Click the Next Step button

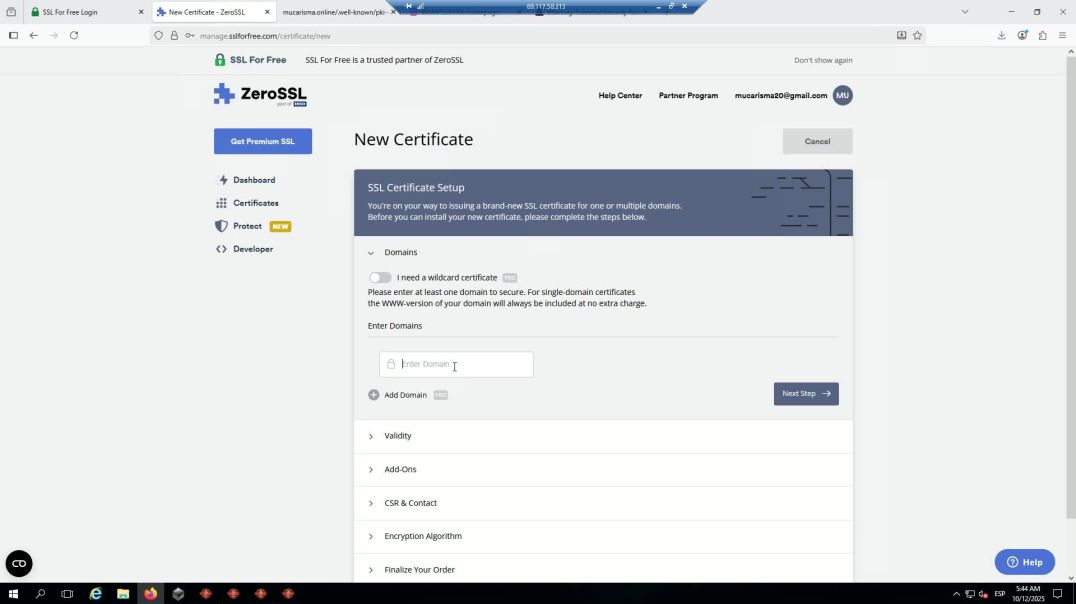805,393
